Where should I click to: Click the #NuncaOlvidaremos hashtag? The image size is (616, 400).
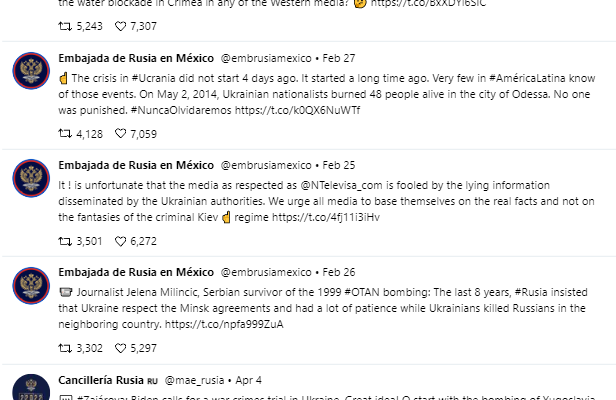tap(181, 110)
